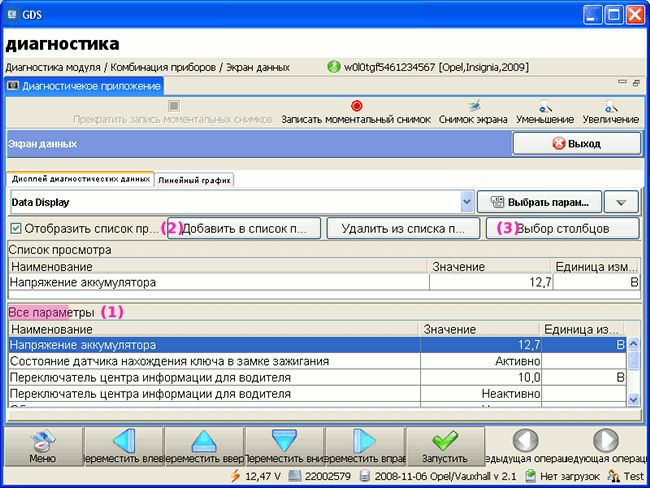
Task: Click Выбрать парам... button
Action: (x=539, y=202)
